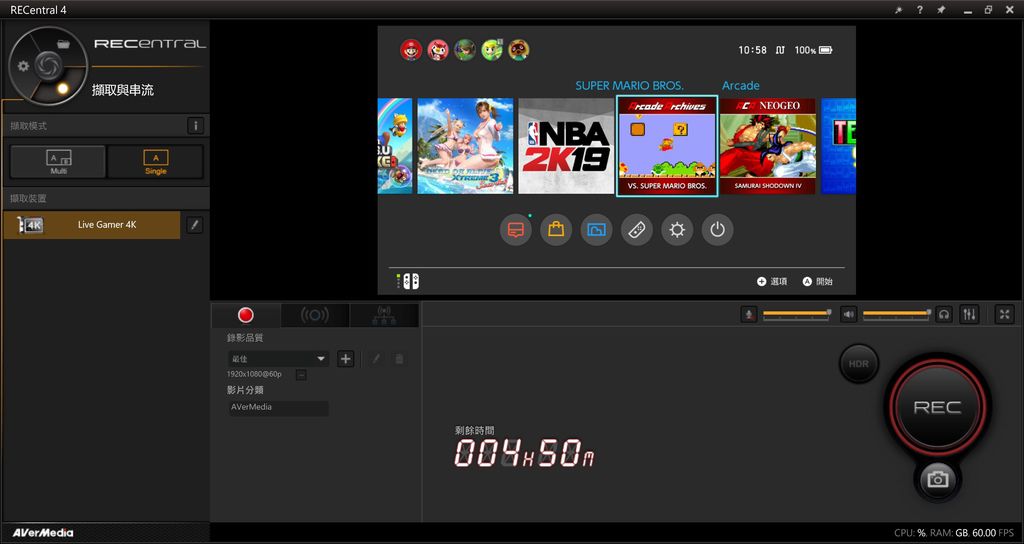Start recording with the REC button
This screenshot has width=1024, height=544.
pyautogui.click(x=937, y=408)
